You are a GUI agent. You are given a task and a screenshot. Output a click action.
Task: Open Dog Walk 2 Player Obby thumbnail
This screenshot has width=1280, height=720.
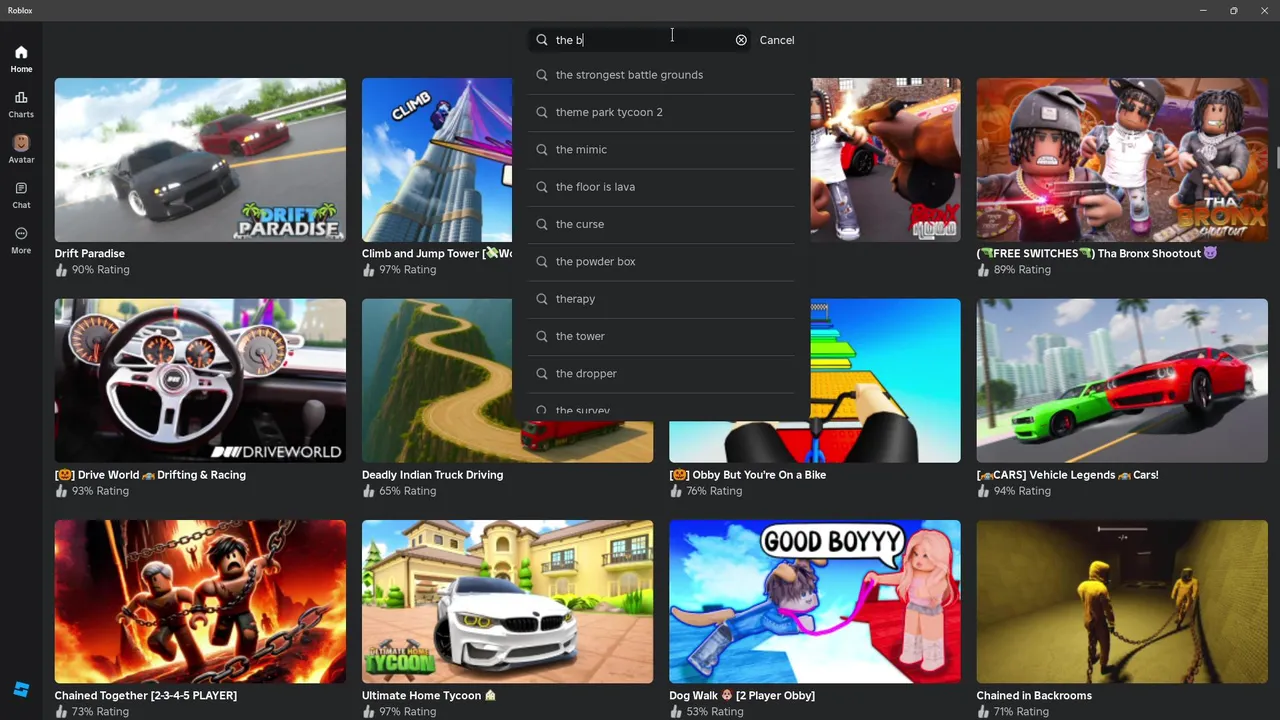pyautogui.click(x=815, y=602)
